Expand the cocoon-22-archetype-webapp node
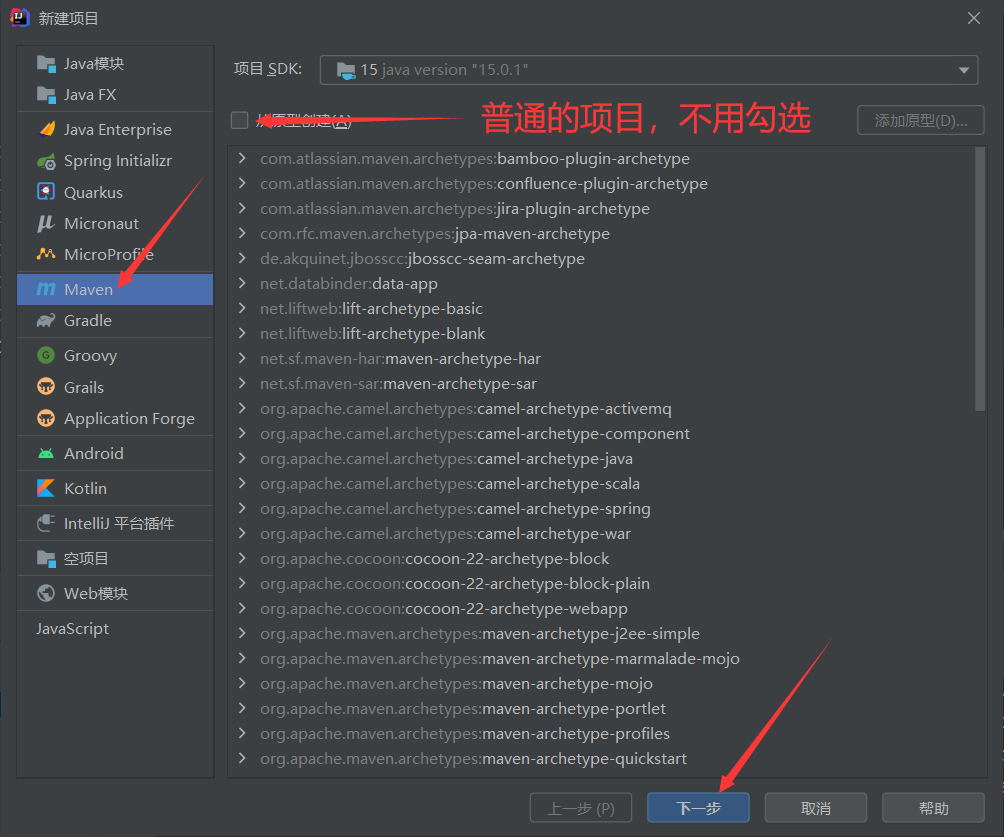Viewport: 1004px width, 837px height. 242,608
